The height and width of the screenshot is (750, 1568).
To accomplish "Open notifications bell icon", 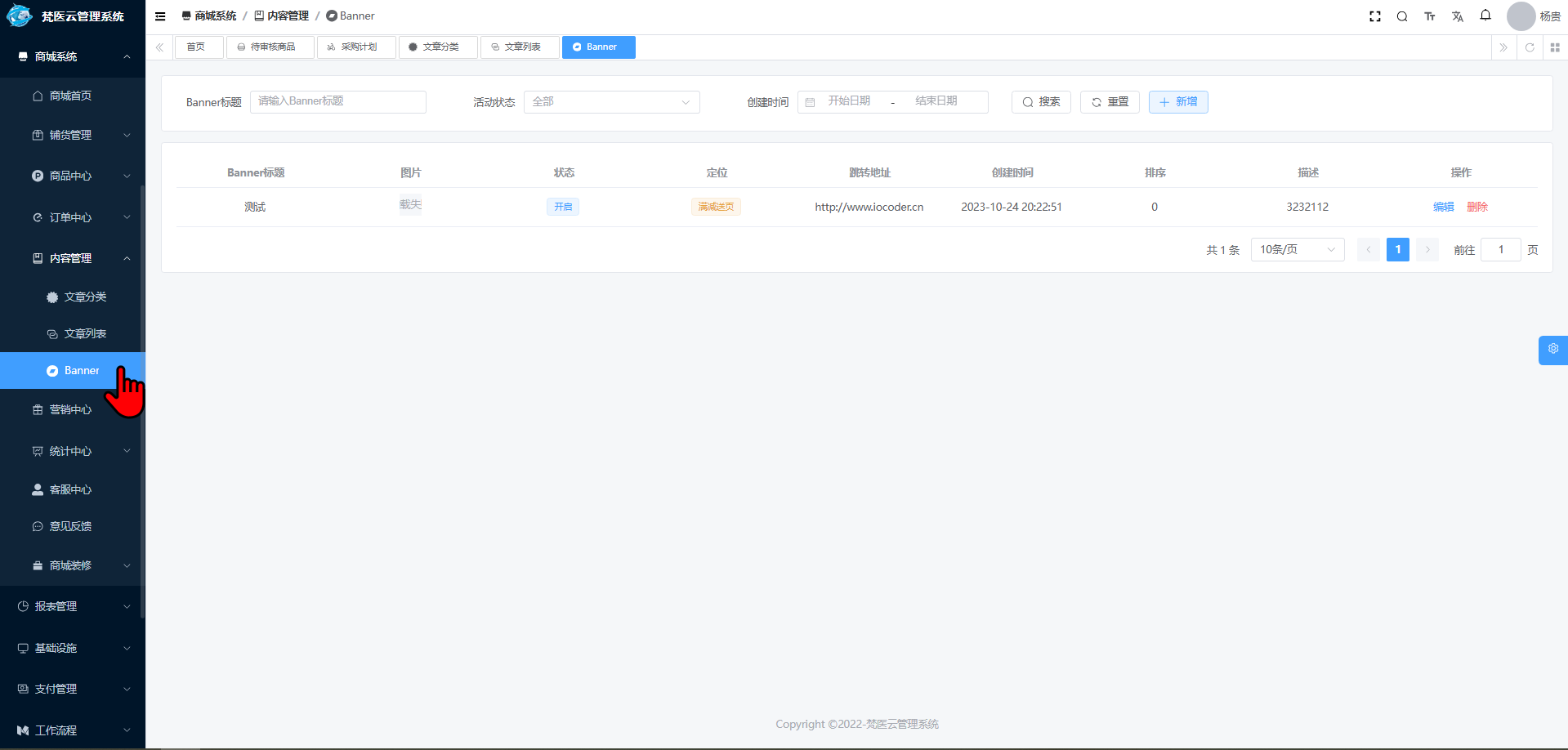I will (1485, 16).
